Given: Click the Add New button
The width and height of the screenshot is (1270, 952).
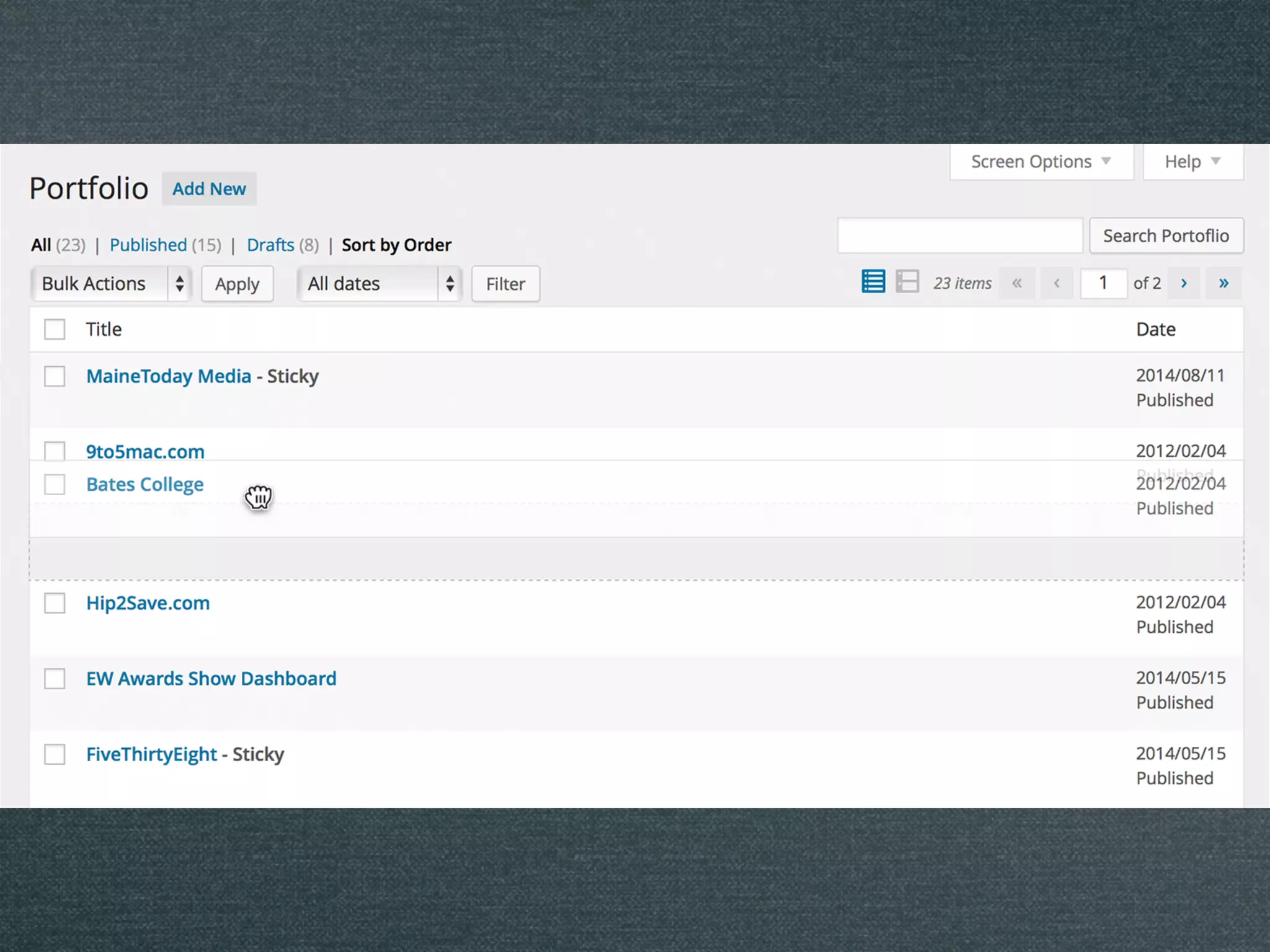Looking at the screenshot, I should [x=209, y=189].
